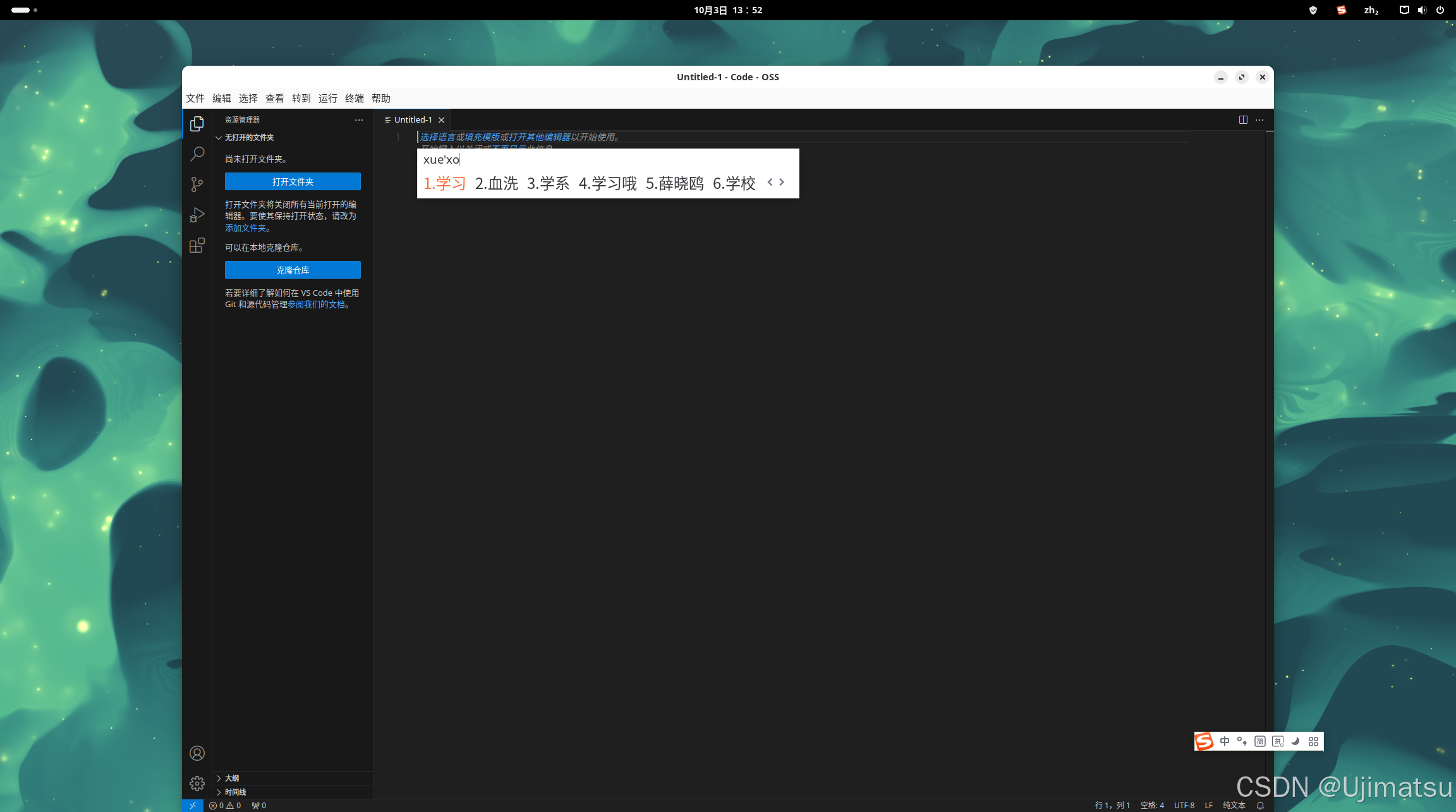Screen dimensions: 1456x812
Task: Select the Untitled-1 editor tab
Action: [413, 119]
